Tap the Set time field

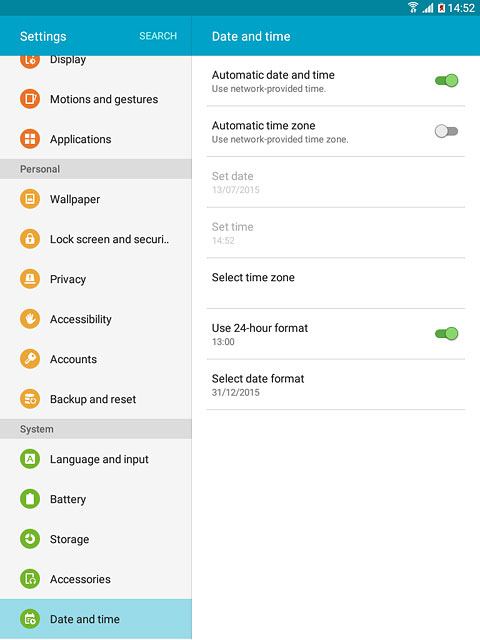(336, 233)
